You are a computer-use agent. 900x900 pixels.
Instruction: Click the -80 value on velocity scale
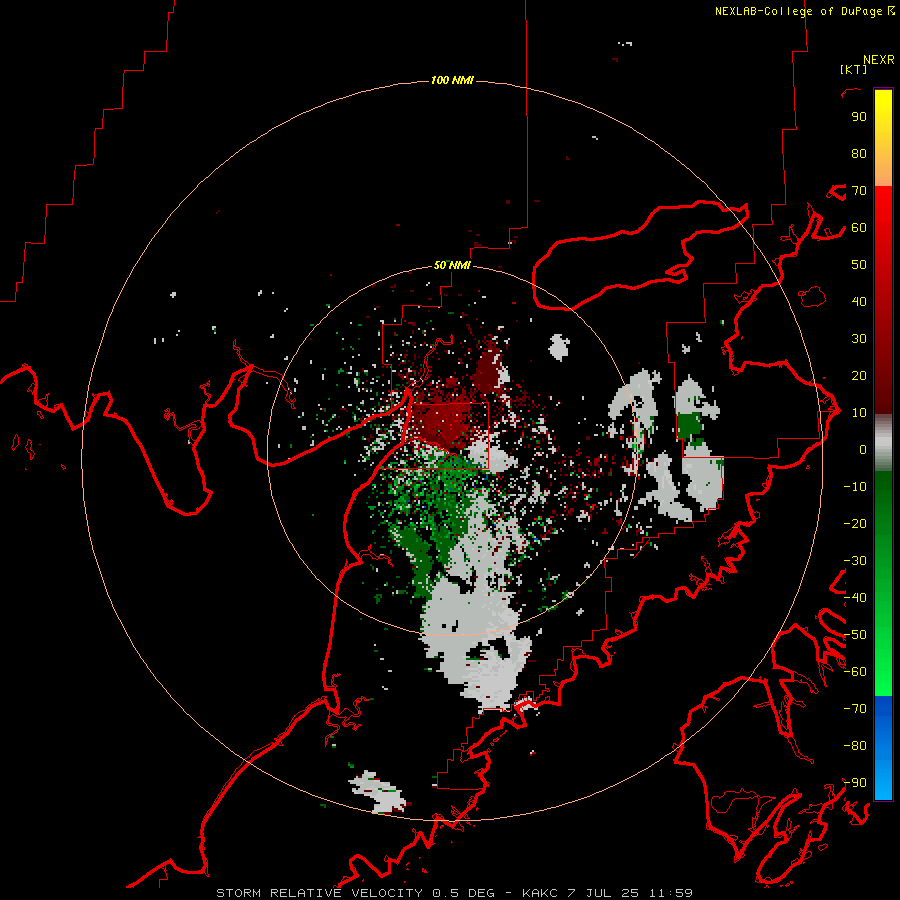[x=855, y=746]
